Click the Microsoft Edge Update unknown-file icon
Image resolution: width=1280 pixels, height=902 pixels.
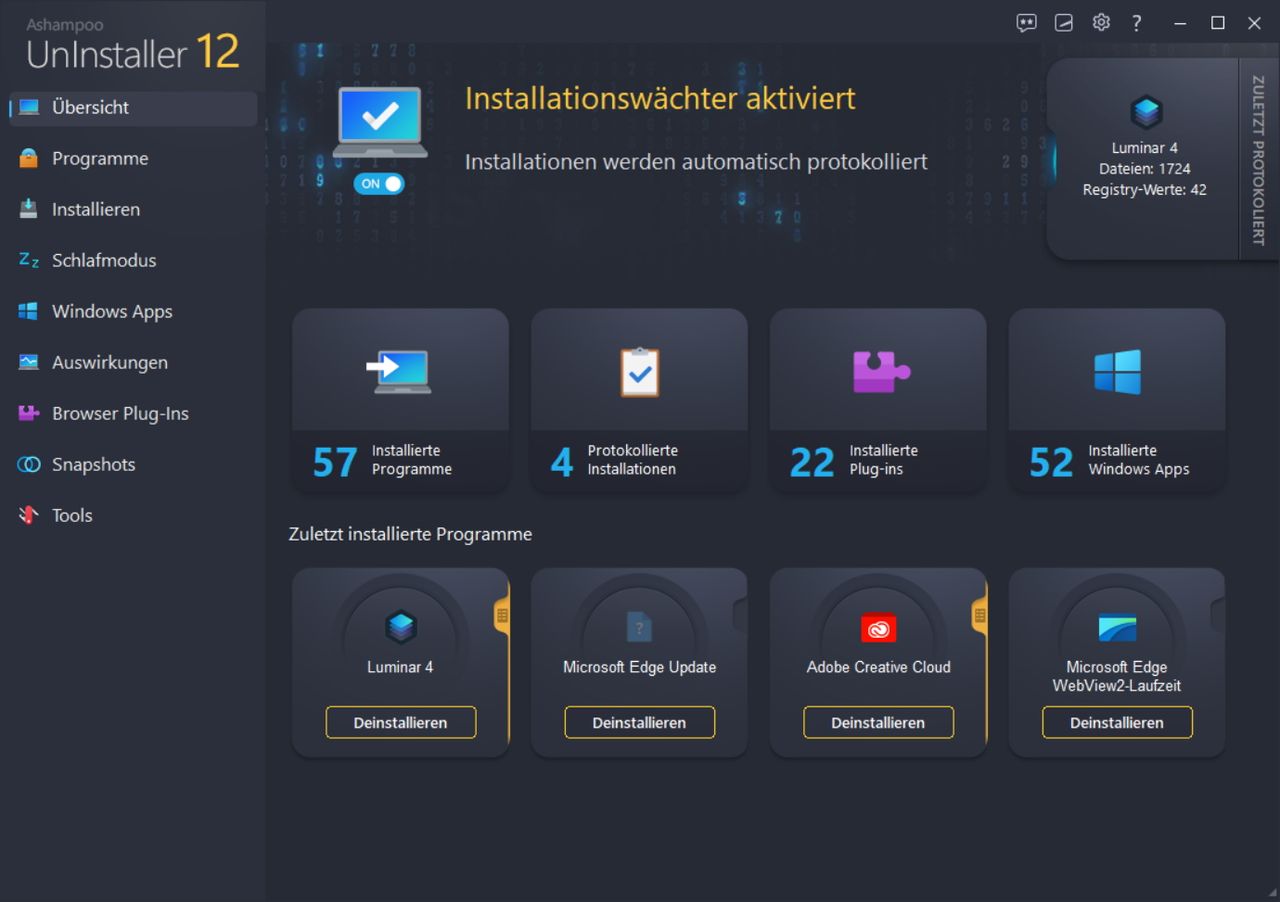639,628
